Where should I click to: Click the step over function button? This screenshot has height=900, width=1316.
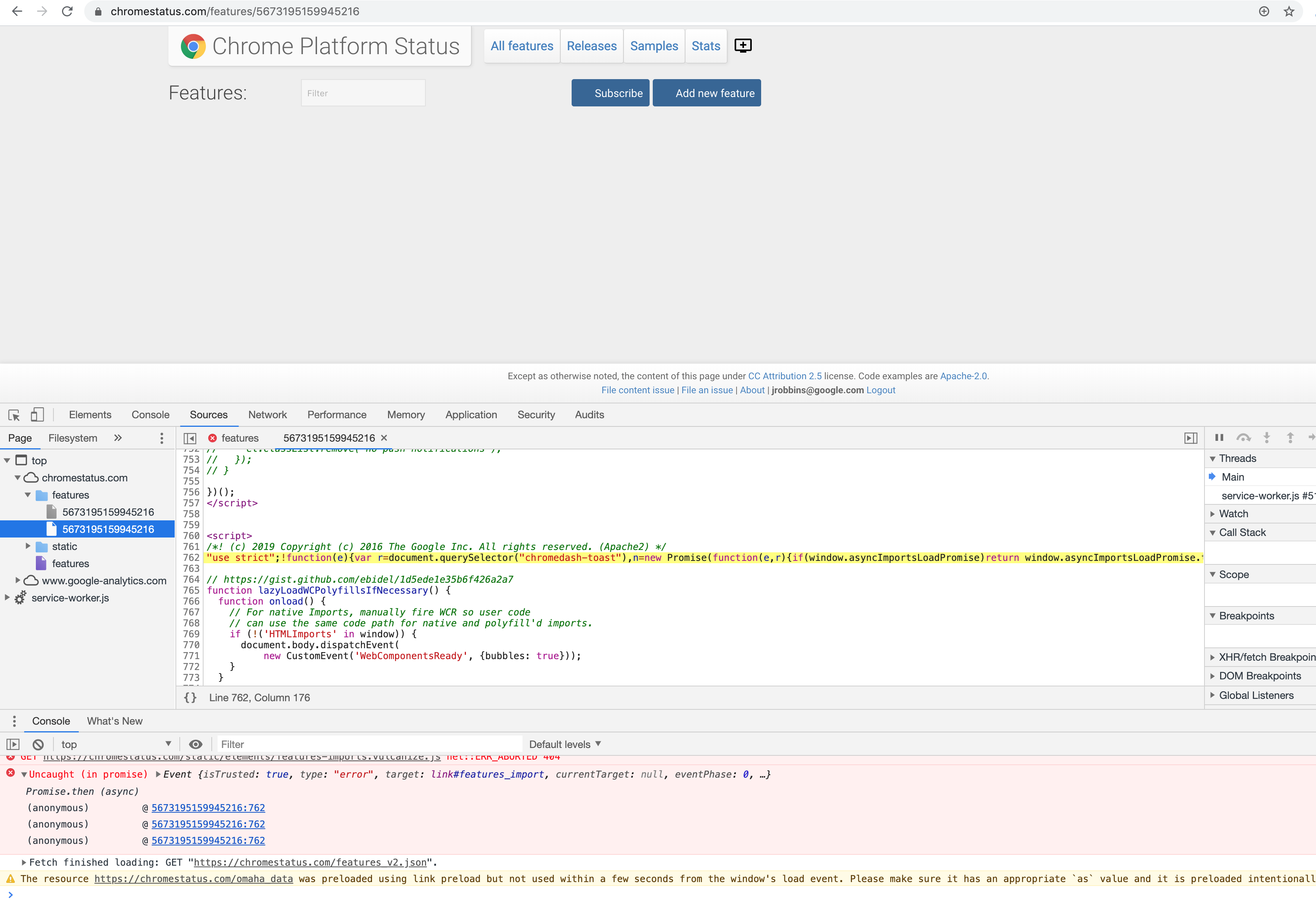coord(1243,438)
